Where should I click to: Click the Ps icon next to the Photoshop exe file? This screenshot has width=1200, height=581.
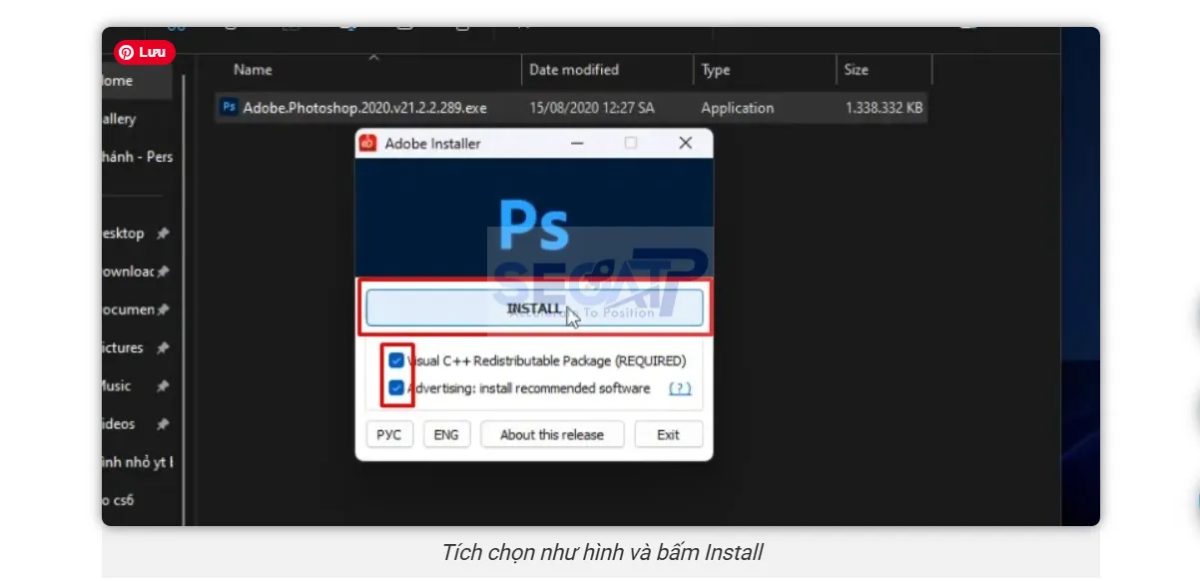pos(227,108)
